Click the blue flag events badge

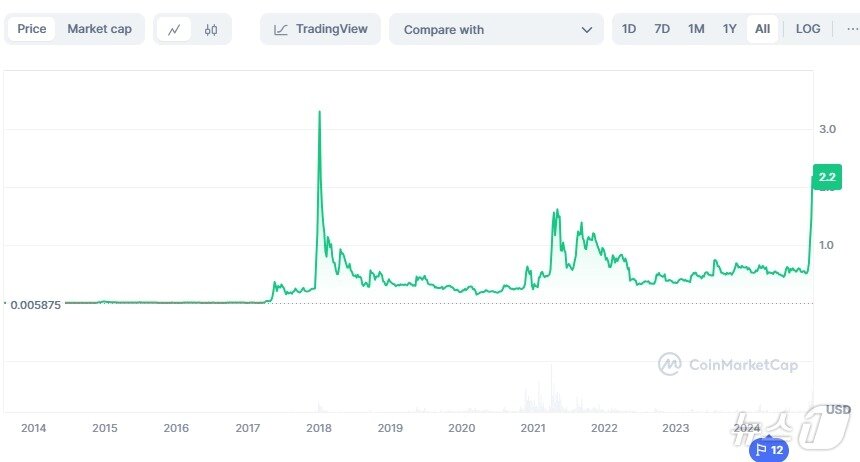768,450
